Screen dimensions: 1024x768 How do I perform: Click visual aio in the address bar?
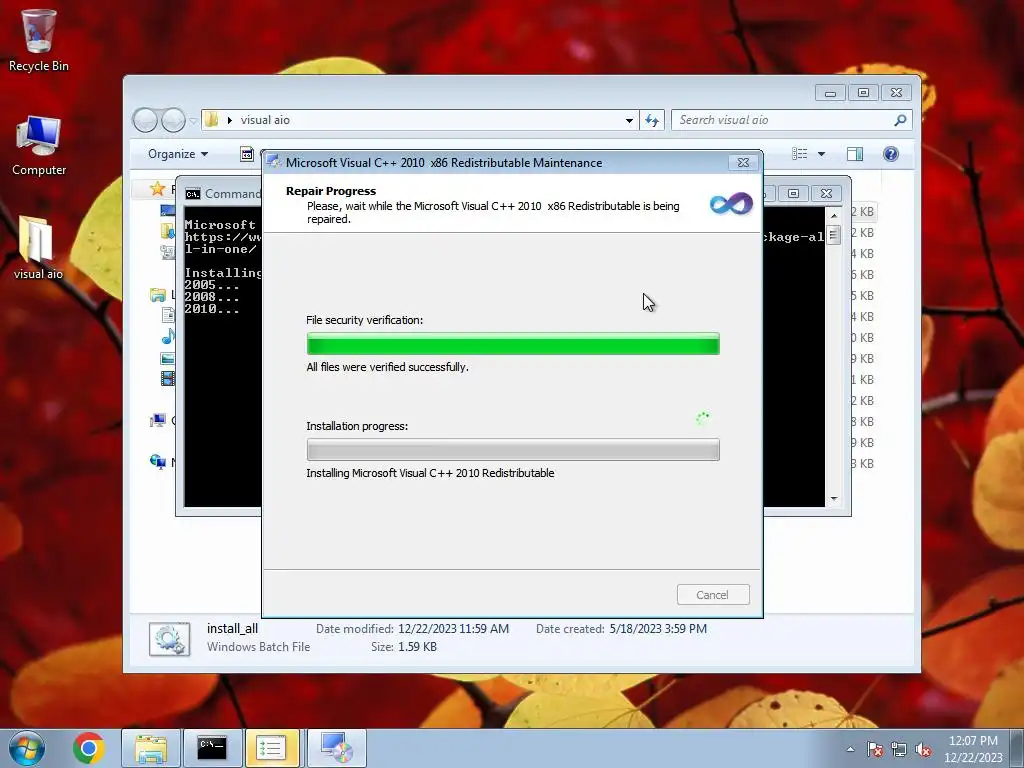point(265,120)
